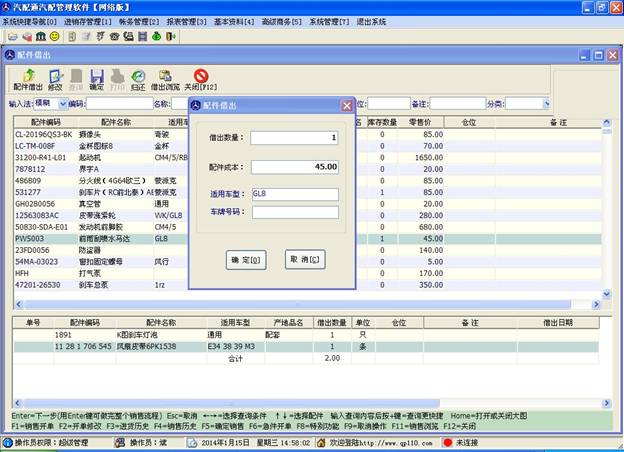624x452 pixels.
Task: Open 借出浏览 browse icon
Action: [165, 79]
